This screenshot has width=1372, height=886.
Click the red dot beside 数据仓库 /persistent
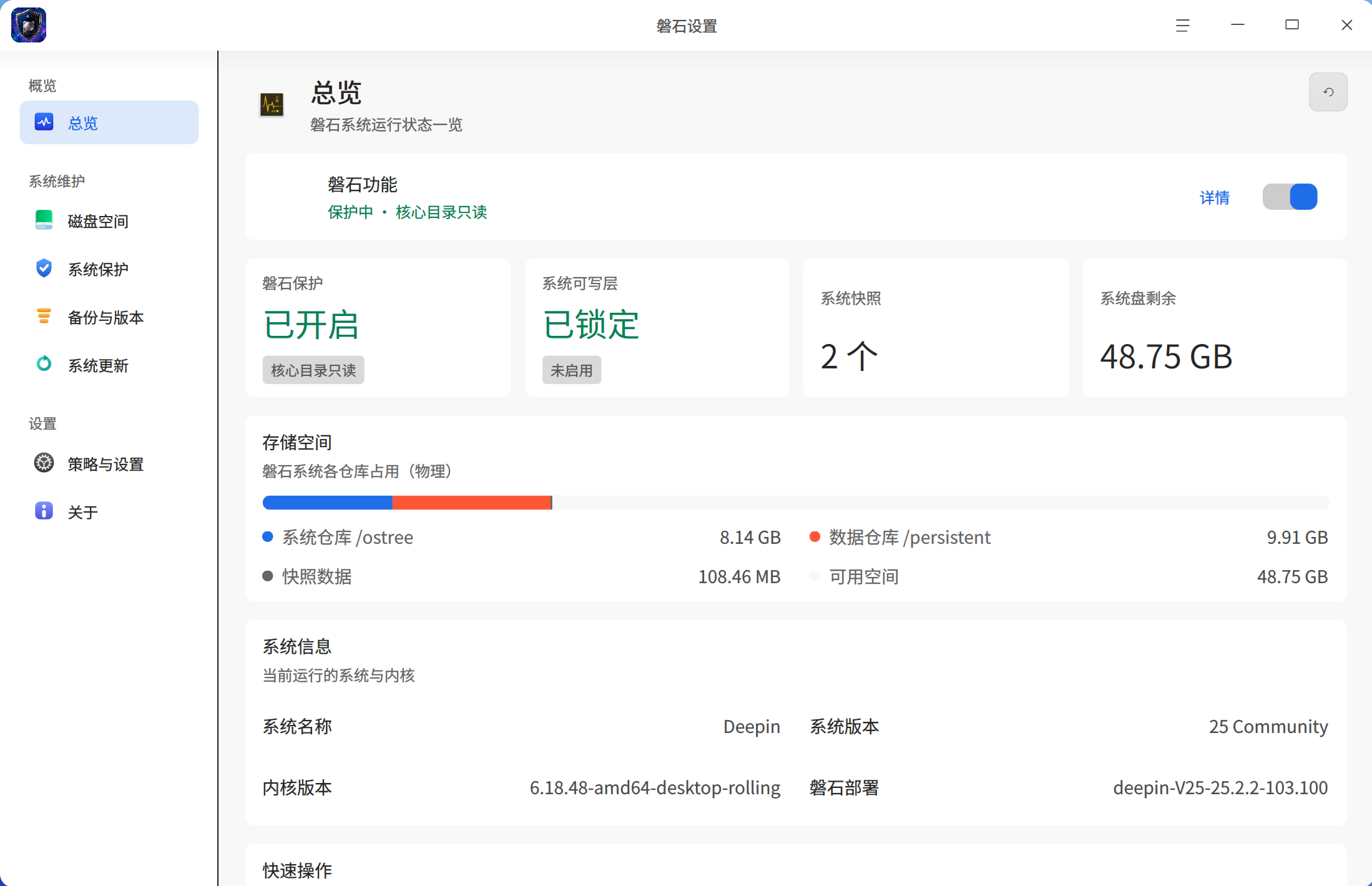point(815,537)
